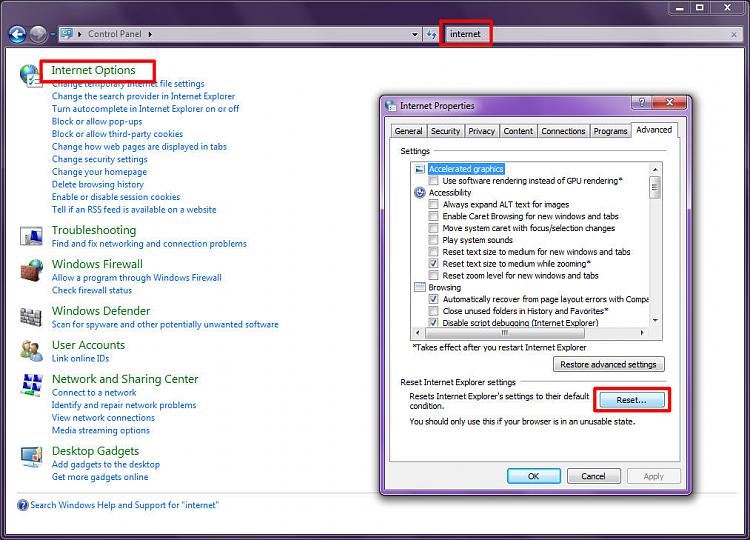Image resolution: width=750 pixels, height=540 pixels.
Task: Click the Browsing category icon
Action: (x=419, y=287)
